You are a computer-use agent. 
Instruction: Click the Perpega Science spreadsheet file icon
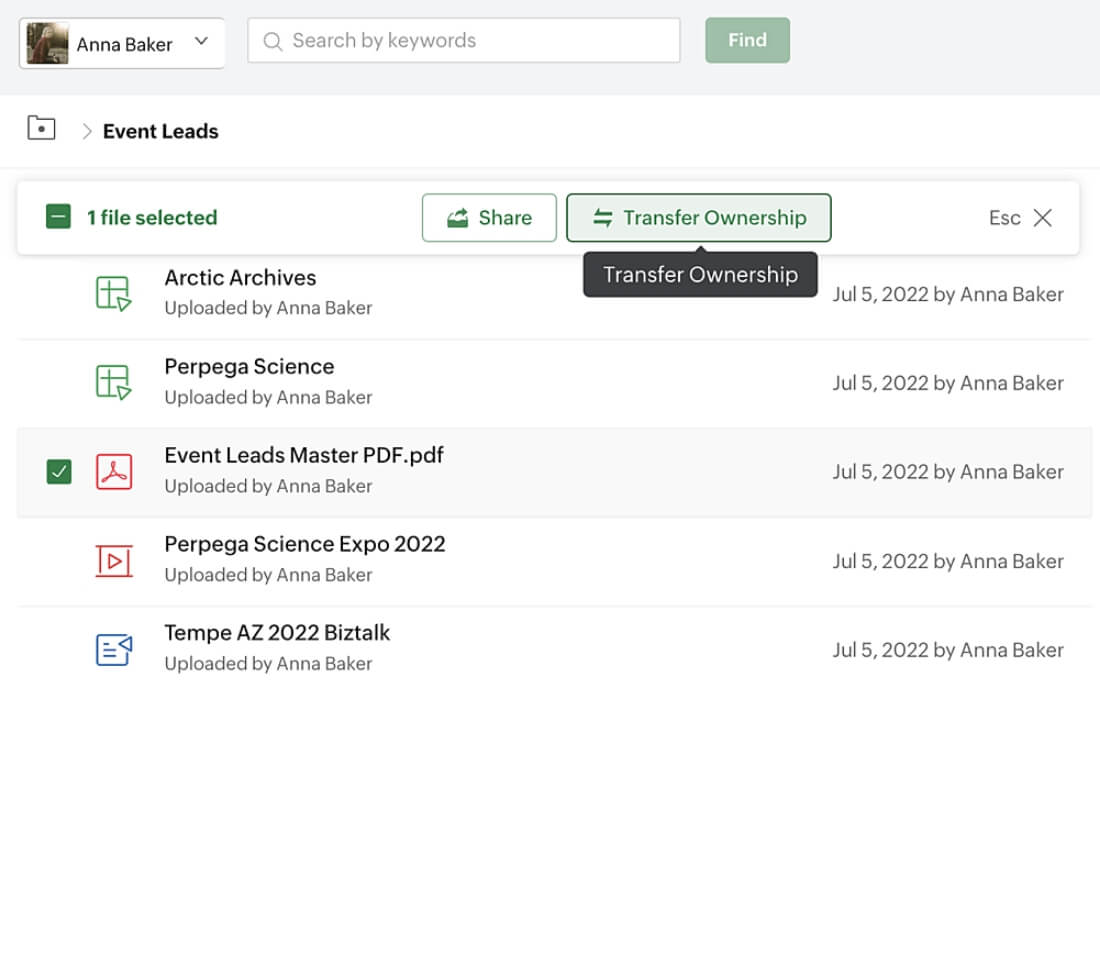tap(113, 382)
